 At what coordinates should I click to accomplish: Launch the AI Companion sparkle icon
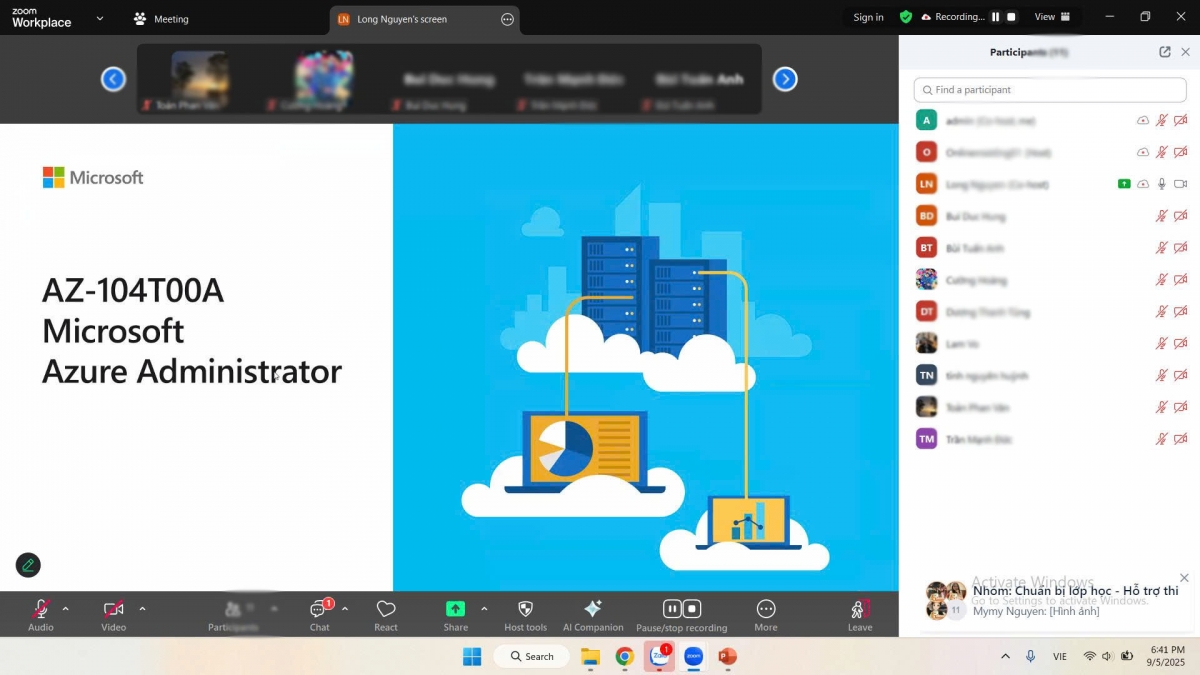[593, 609]
